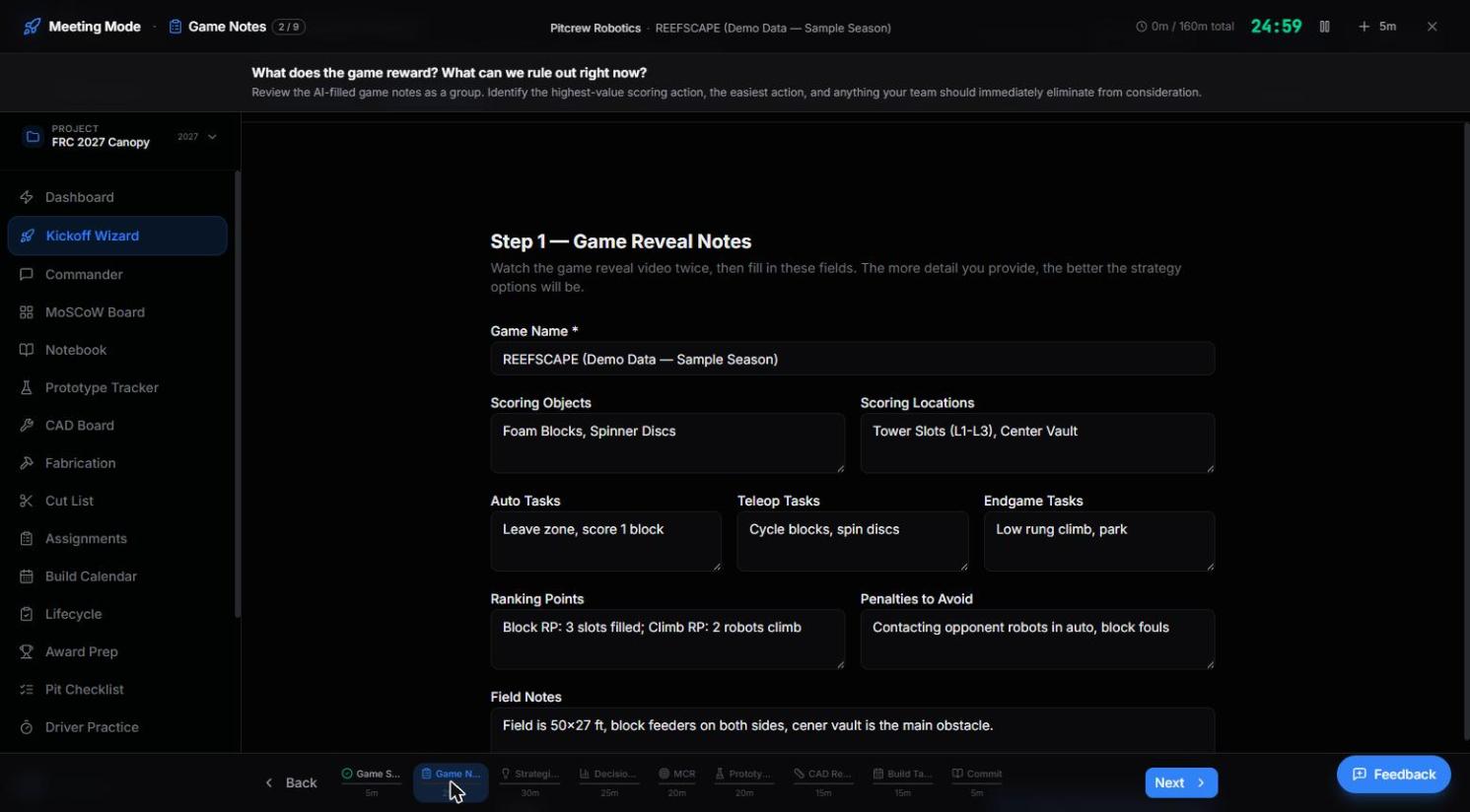This screenshot has height=812, width=1470.
Task: Open Pit Checklist
Action: click(x=117, y=690)
